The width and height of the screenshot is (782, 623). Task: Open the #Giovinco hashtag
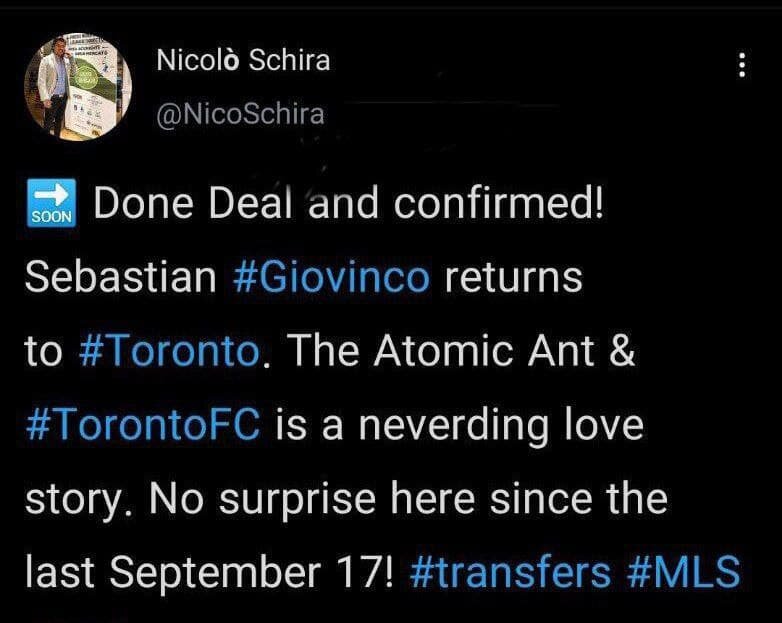click(331, 277)
